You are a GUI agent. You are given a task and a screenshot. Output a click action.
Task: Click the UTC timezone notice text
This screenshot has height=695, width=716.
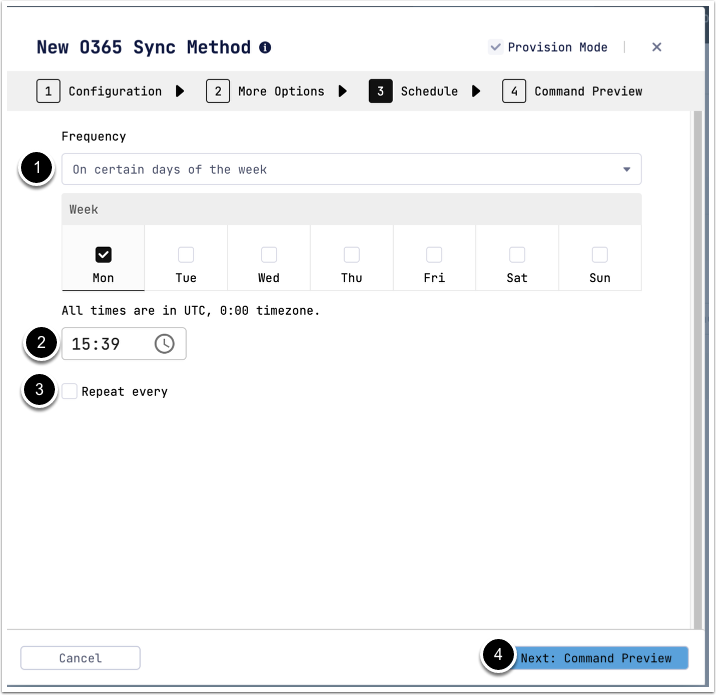point(191,311)
